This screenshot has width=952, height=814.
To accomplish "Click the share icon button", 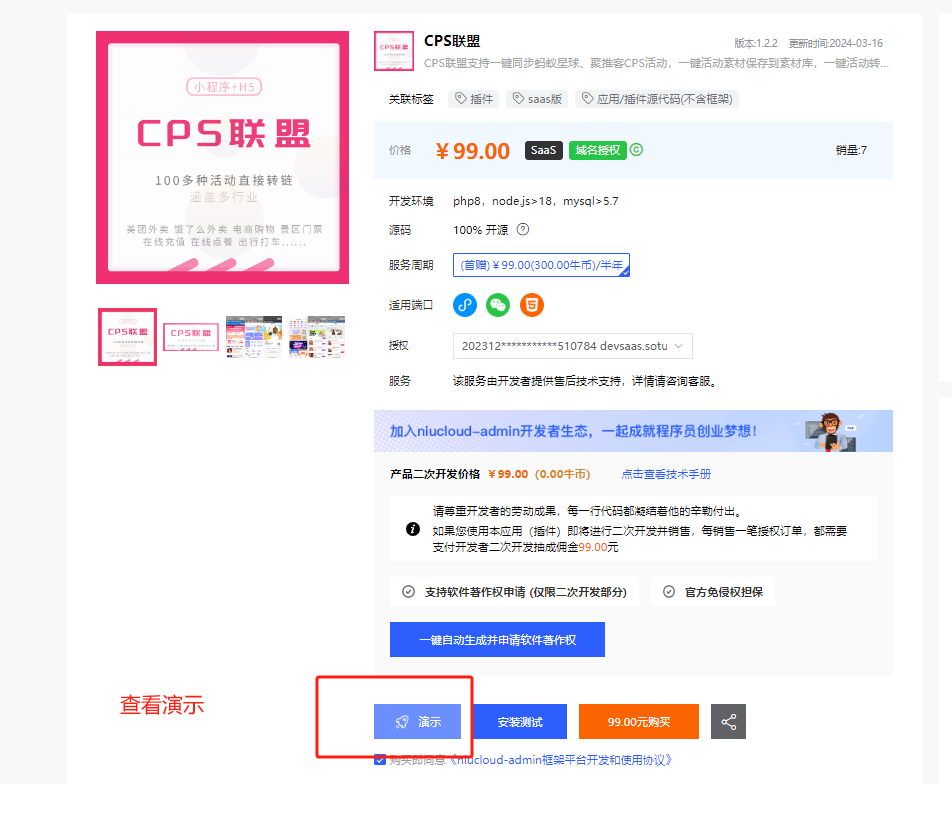I will (728, 721).
